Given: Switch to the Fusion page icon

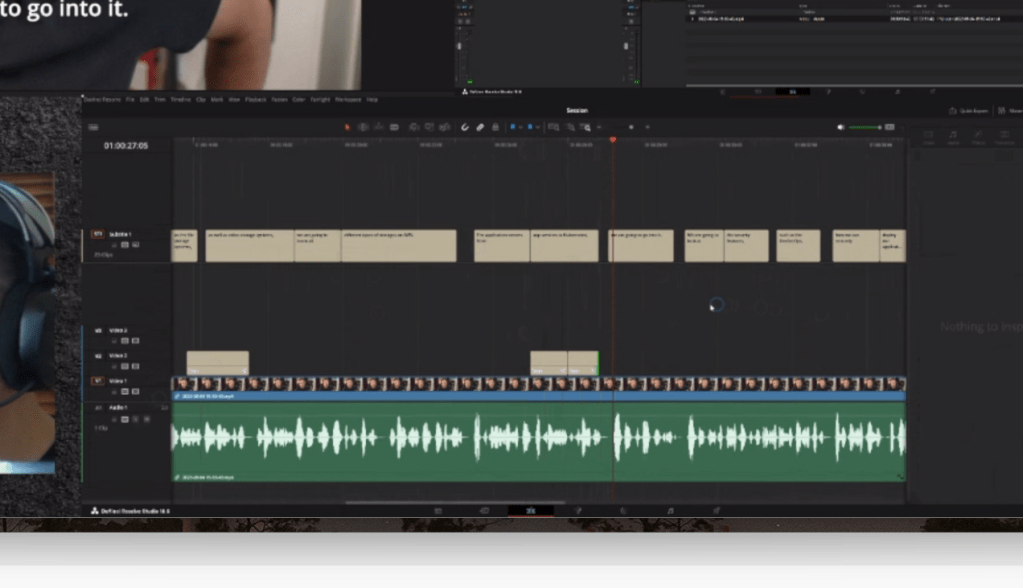Looking at the screenshot, I should [577, 511].
